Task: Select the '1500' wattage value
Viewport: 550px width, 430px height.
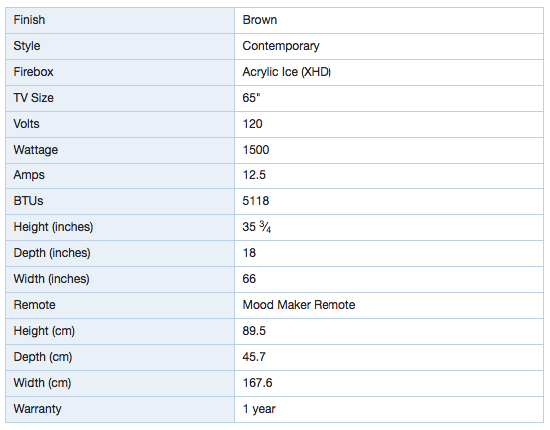Action: 256,150
